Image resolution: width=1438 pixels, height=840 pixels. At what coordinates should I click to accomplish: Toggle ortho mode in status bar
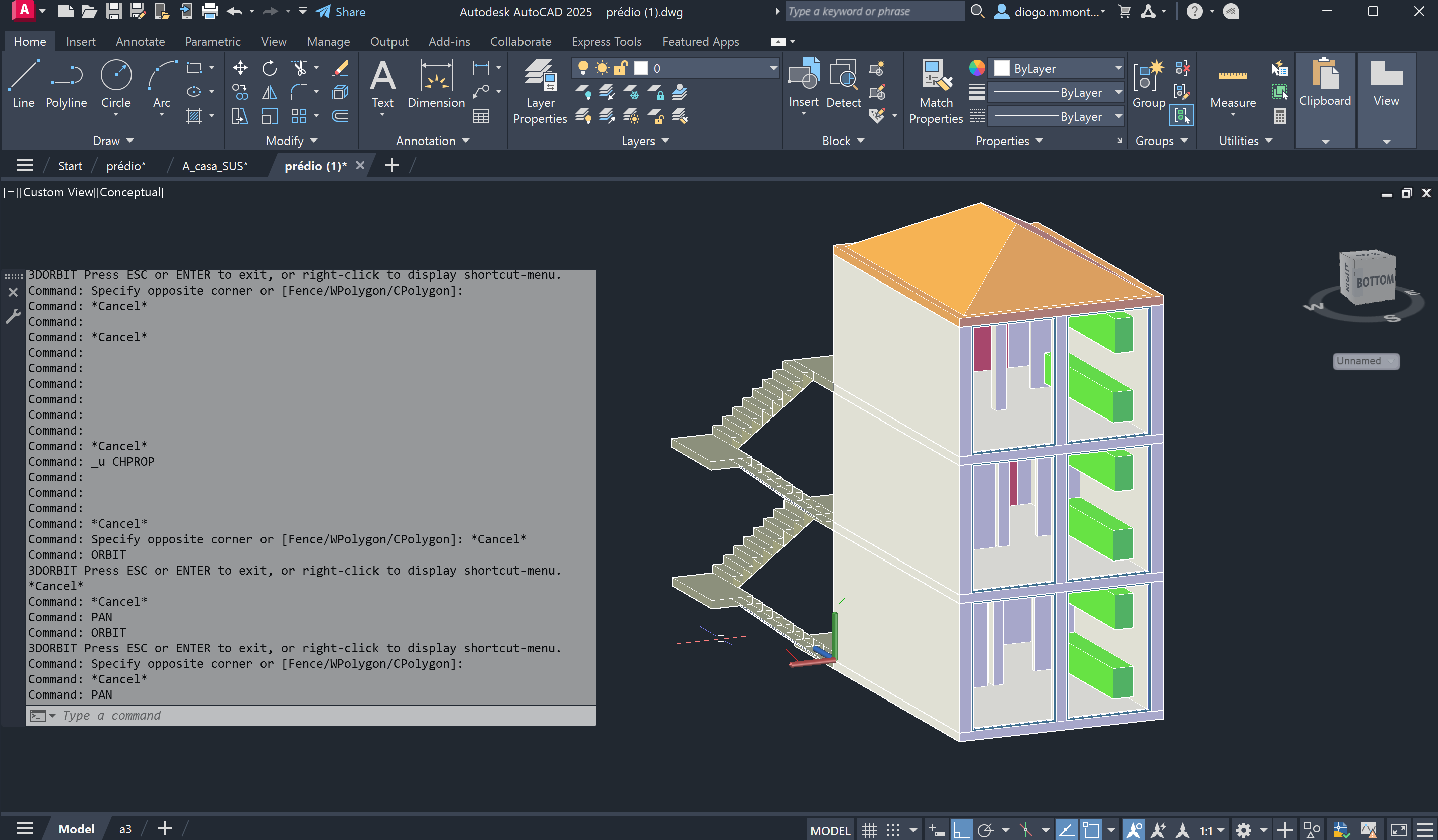(961, 830)
